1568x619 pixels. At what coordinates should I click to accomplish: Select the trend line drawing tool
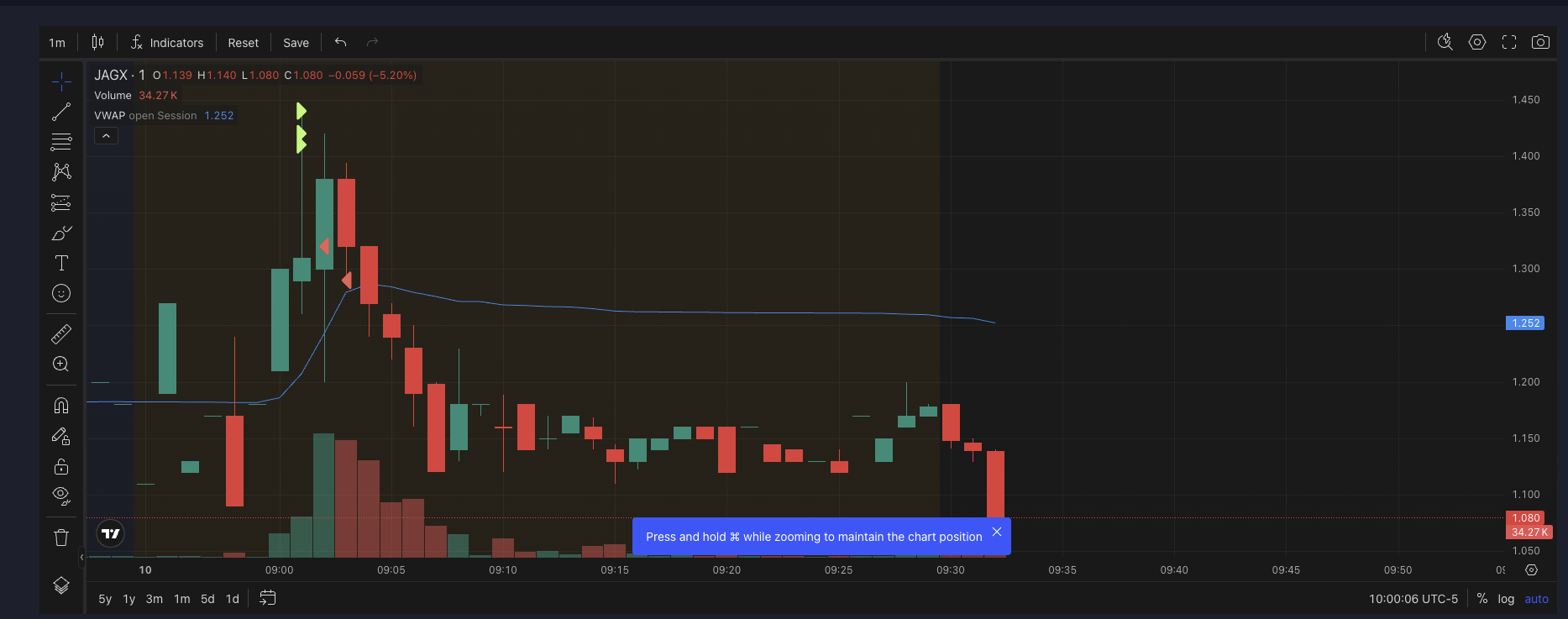point(61,112)
